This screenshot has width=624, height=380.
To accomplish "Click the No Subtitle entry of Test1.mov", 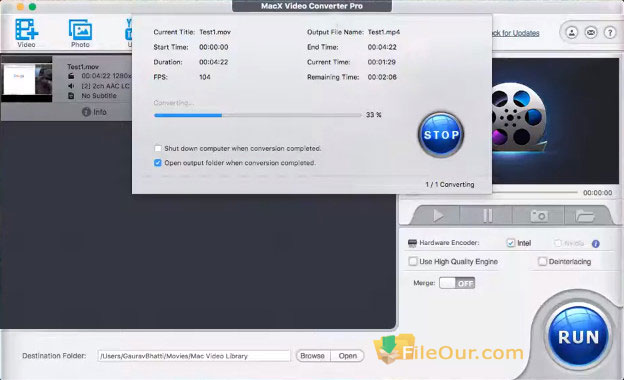I will pos(99,96).
